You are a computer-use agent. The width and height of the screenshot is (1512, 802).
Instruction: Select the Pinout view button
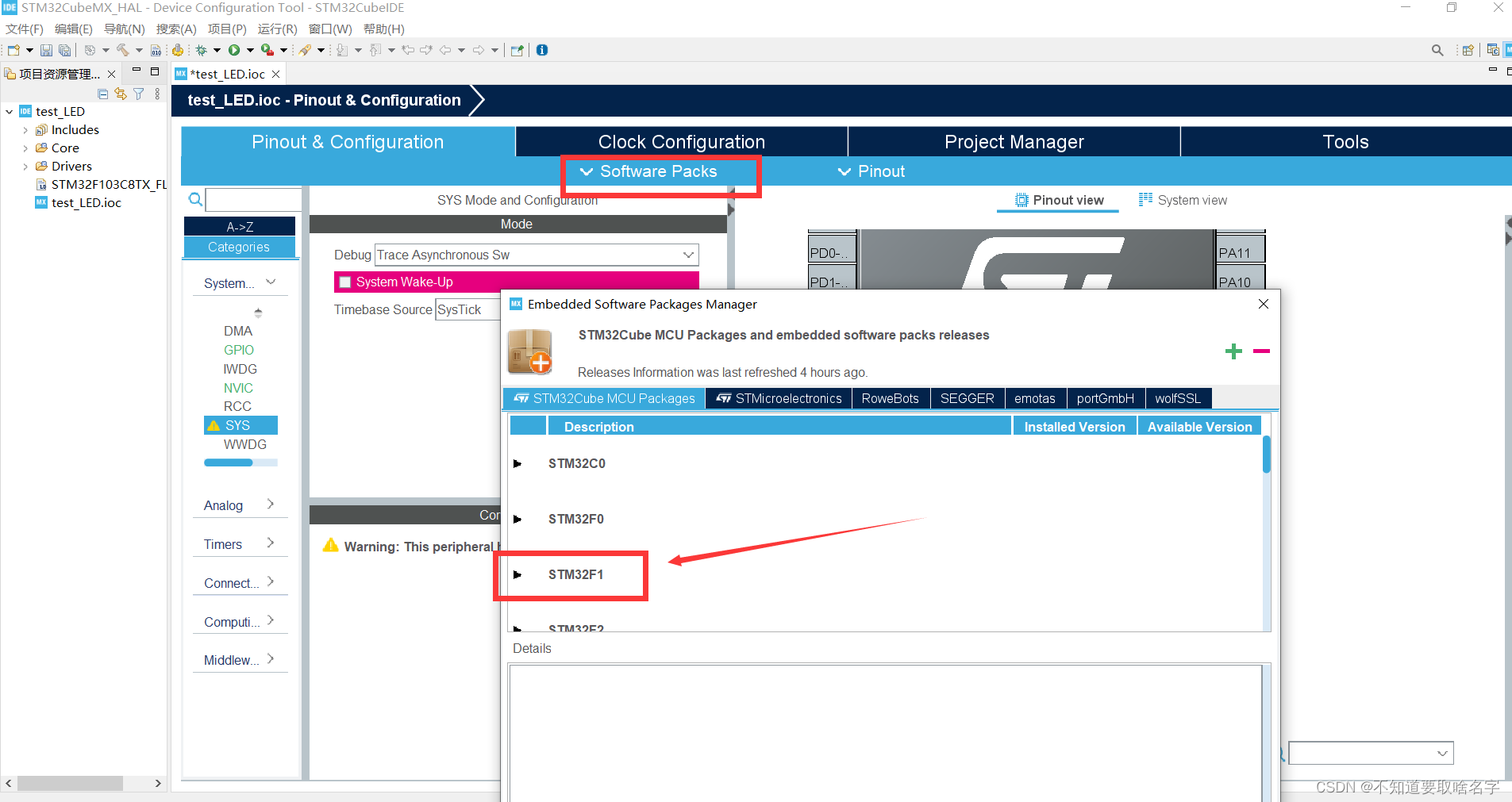pos(1059,200)
